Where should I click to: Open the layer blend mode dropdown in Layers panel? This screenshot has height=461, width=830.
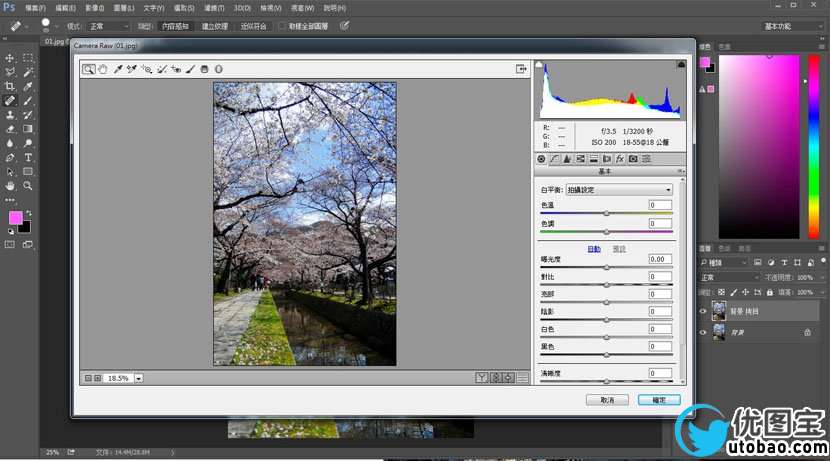pos(730,277)
